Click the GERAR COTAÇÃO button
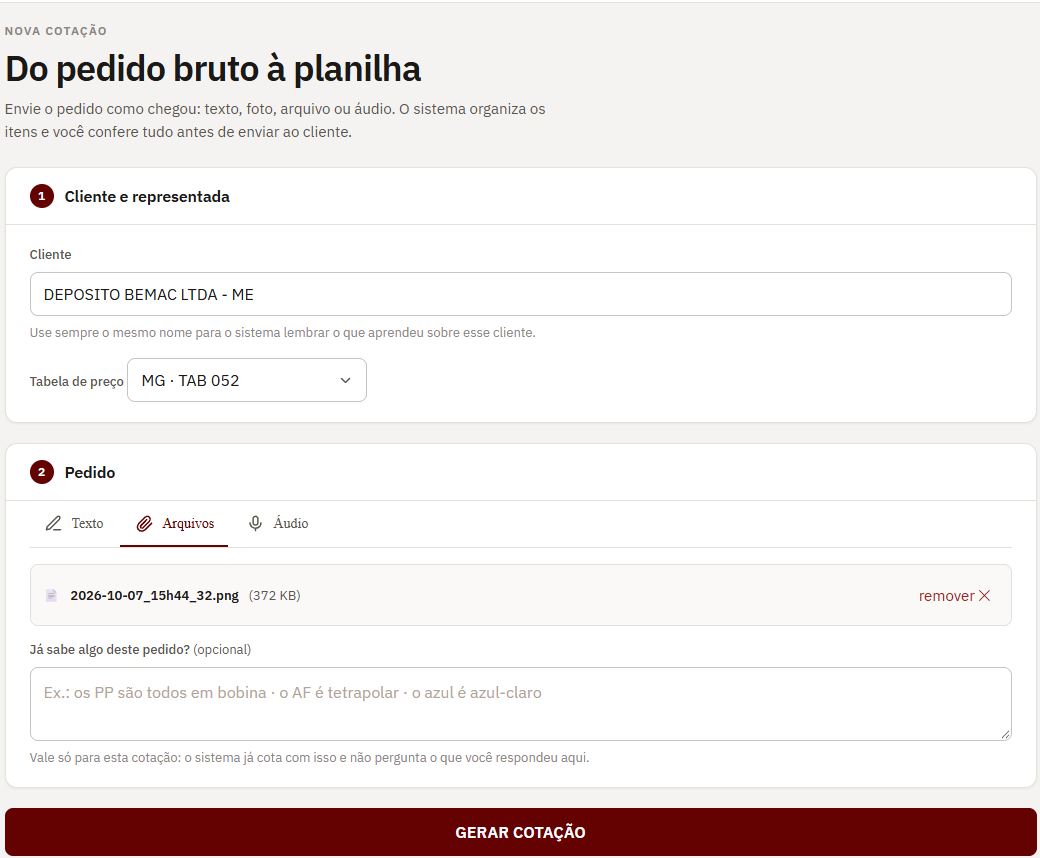 tap(521, 832)
